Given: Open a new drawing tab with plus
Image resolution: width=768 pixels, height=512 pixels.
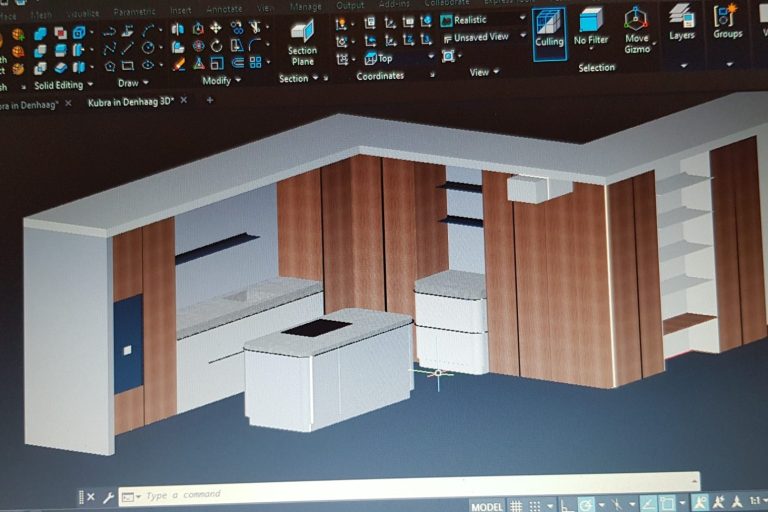Looking at the screenshot, I should (210, 100).
